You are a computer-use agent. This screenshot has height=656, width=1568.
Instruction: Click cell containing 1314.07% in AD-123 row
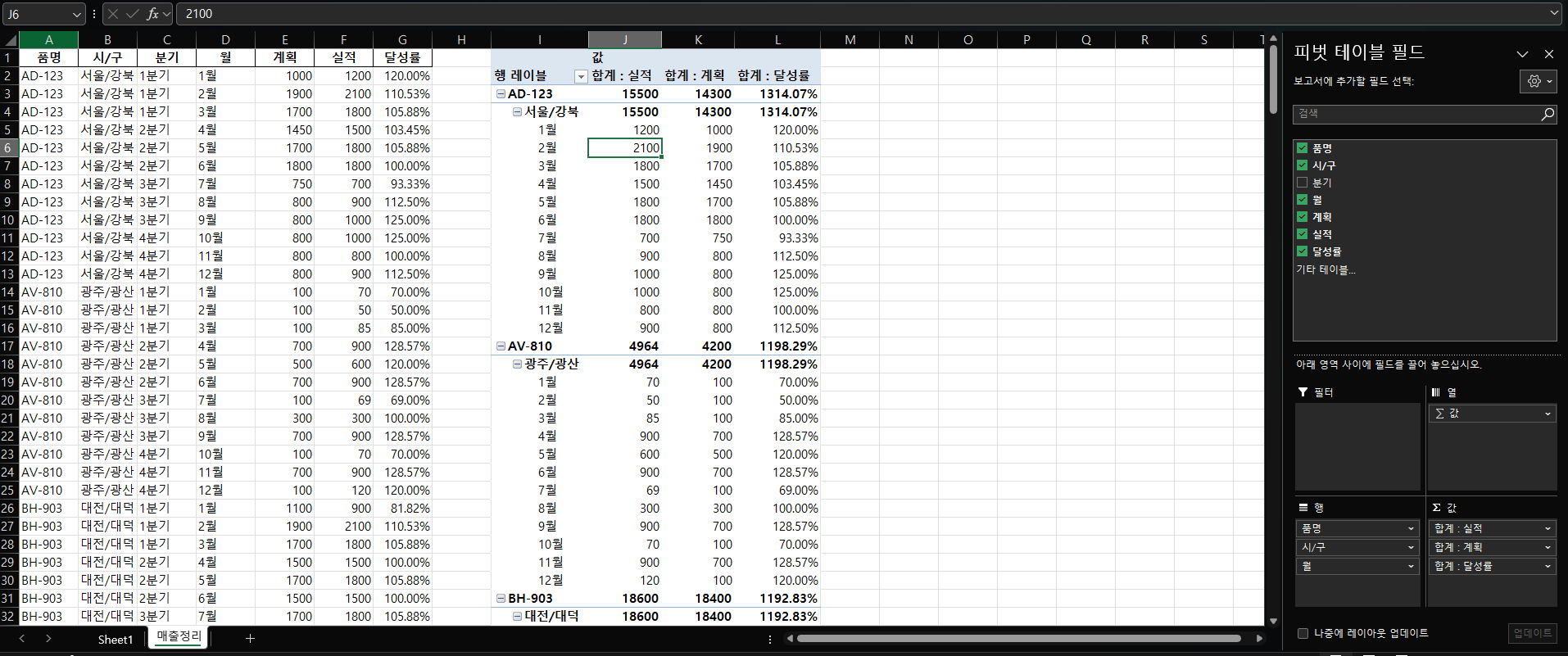tap(778, 94)
